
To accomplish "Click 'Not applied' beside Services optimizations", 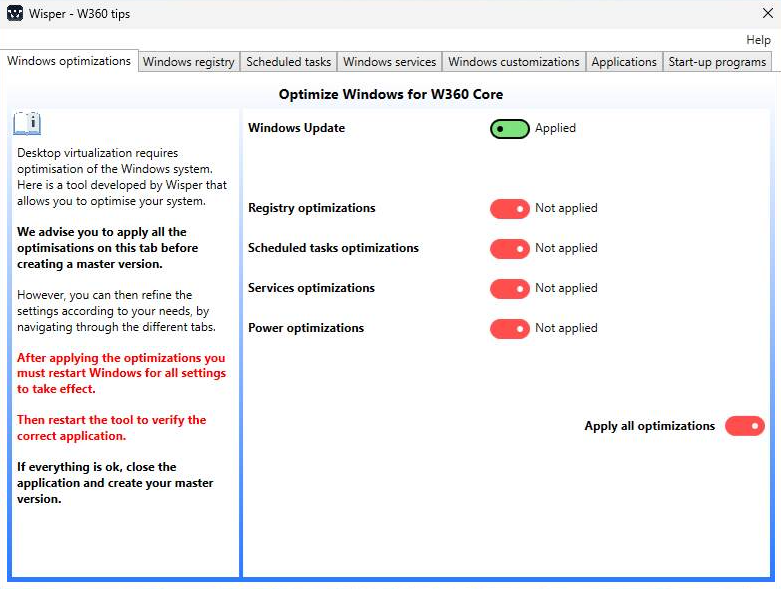I will [x=566, y=288].
